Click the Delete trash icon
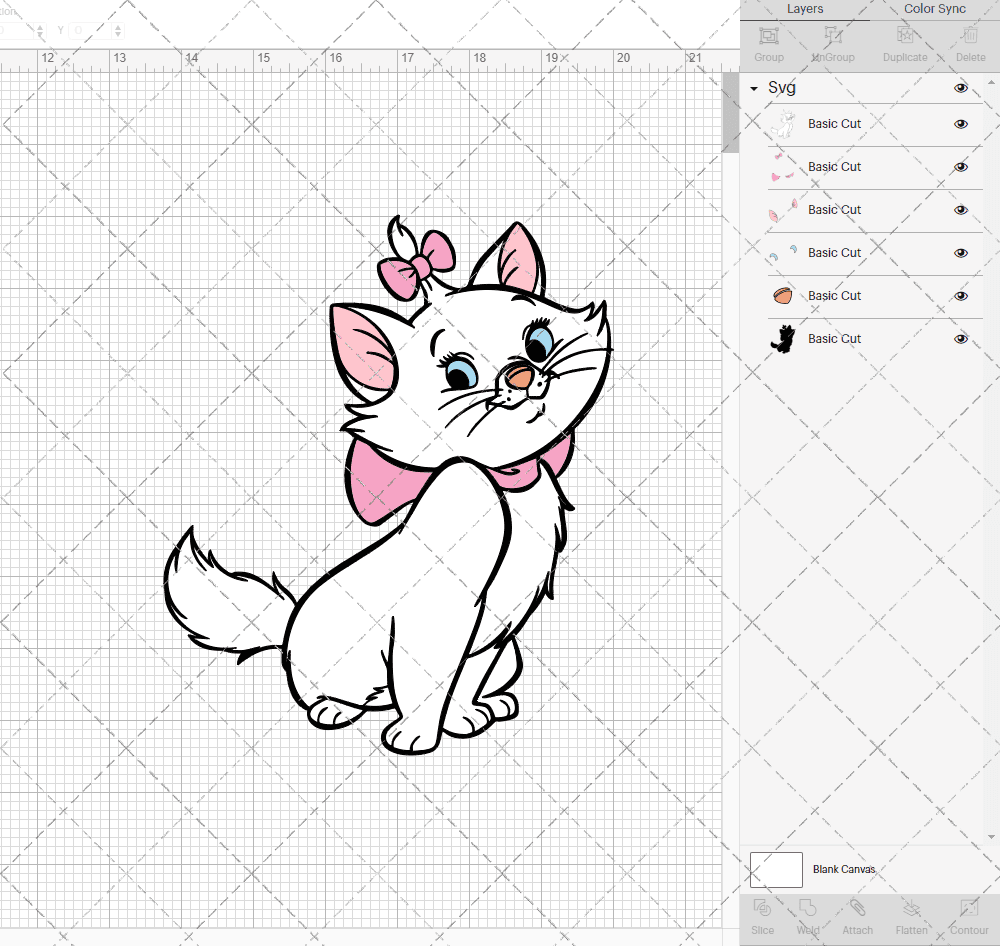 coord(970,36)
